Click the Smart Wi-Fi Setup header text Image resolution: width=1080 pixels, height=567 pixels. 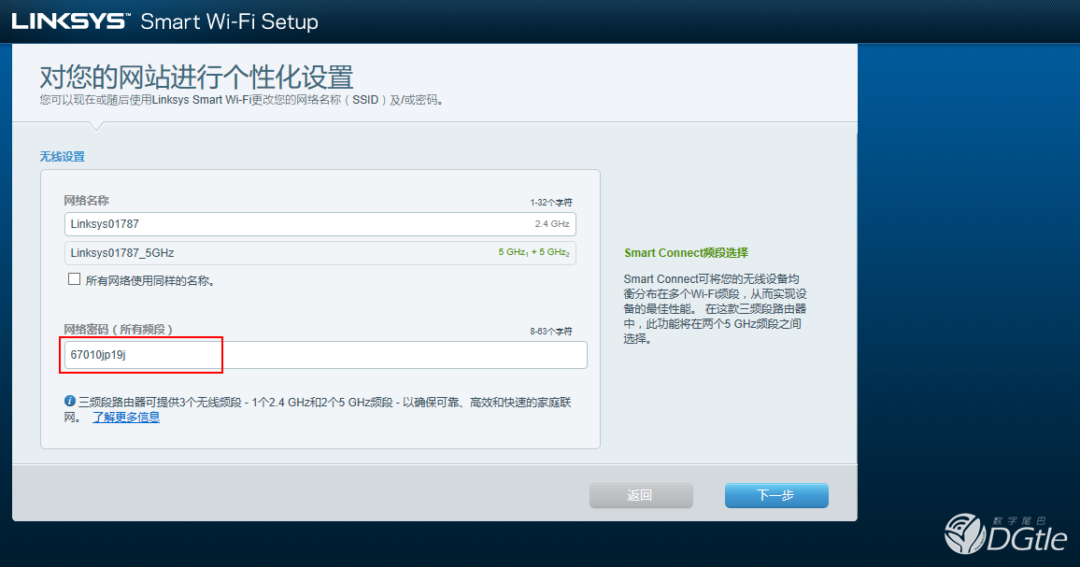(x=229, y=21)
